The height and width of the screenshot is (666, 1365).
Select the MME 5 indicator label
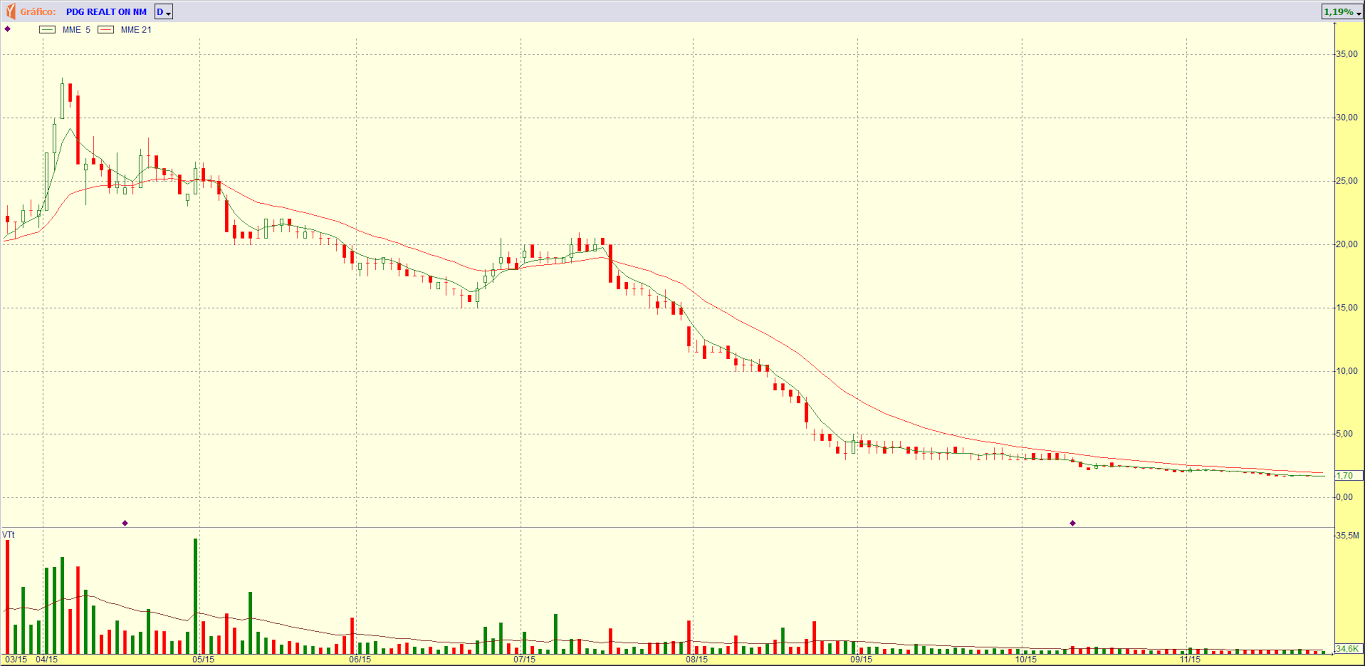point(76,30)
